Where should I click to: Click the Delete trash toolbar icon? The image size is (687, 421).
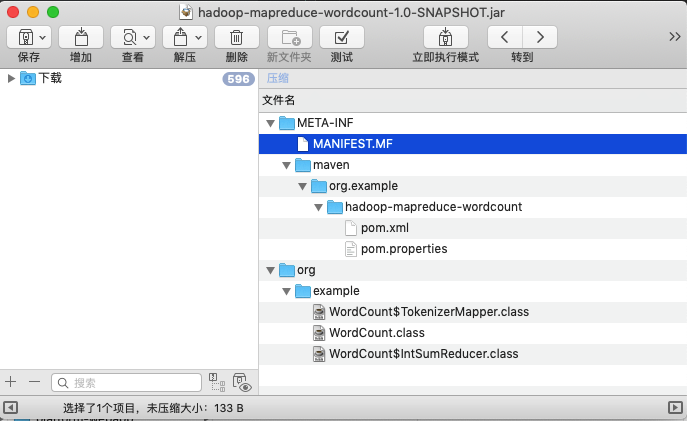(x=237, y=38)
